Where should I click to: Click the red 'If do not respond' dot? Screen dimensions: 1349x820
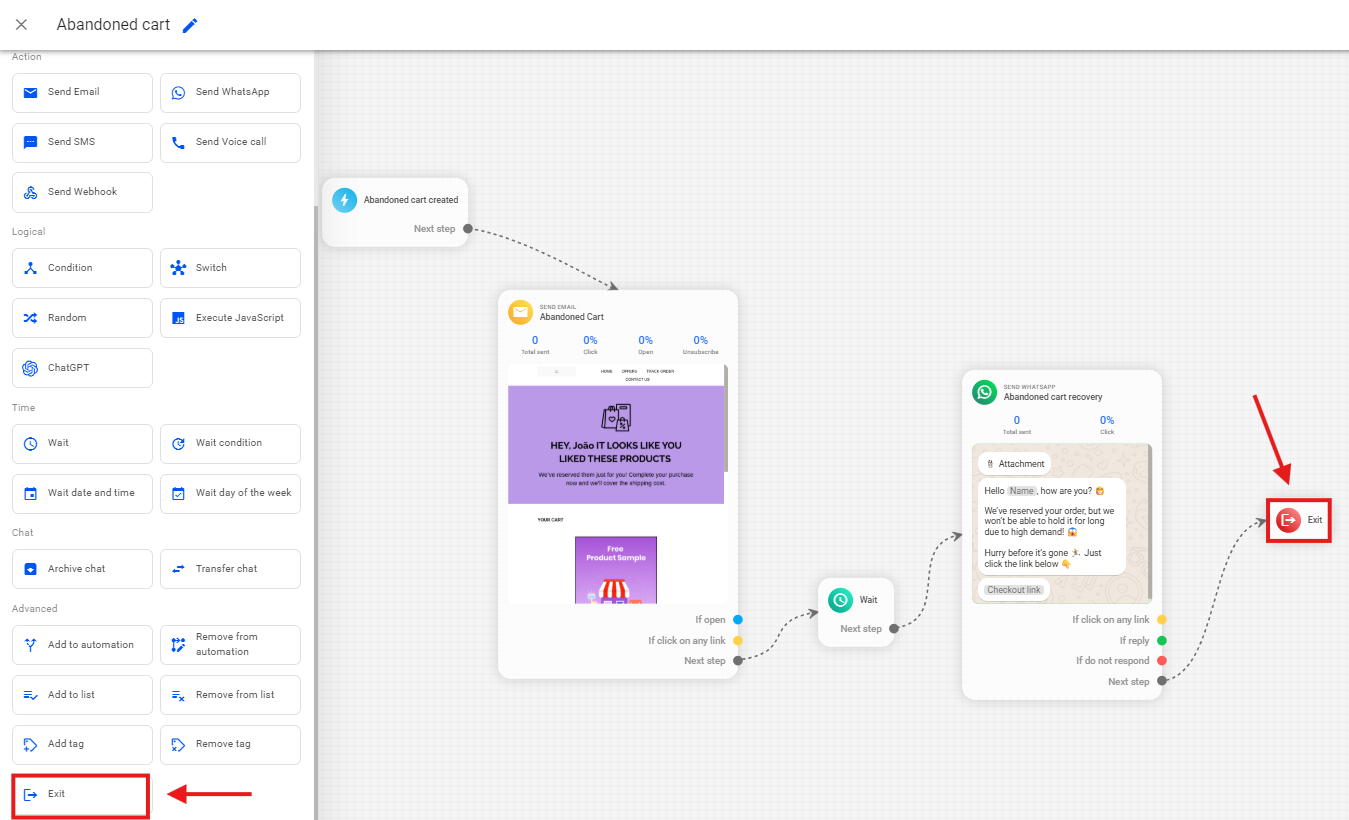[x=1161, y=661]
